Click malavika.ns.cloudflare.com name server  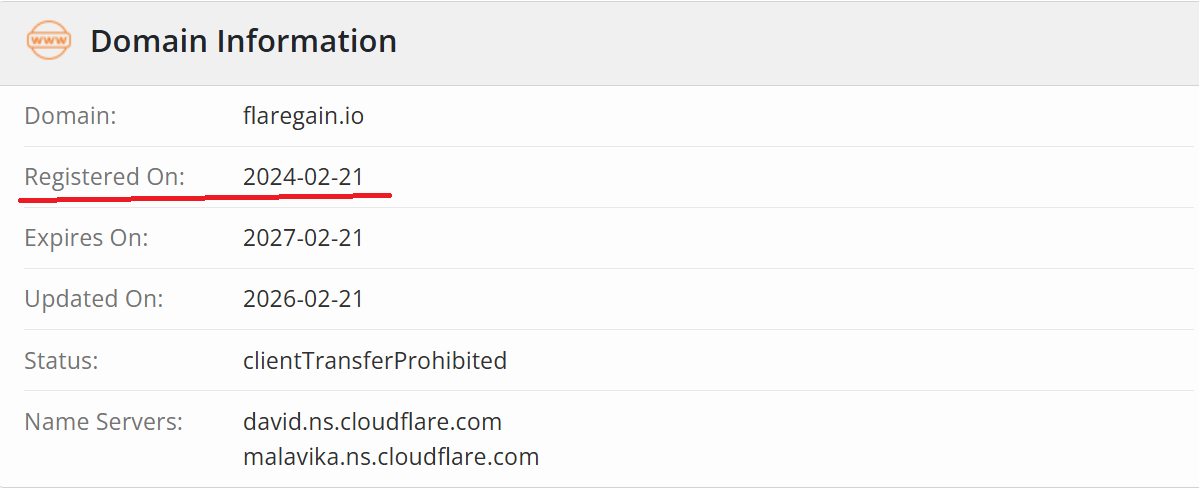pos(391,457)
